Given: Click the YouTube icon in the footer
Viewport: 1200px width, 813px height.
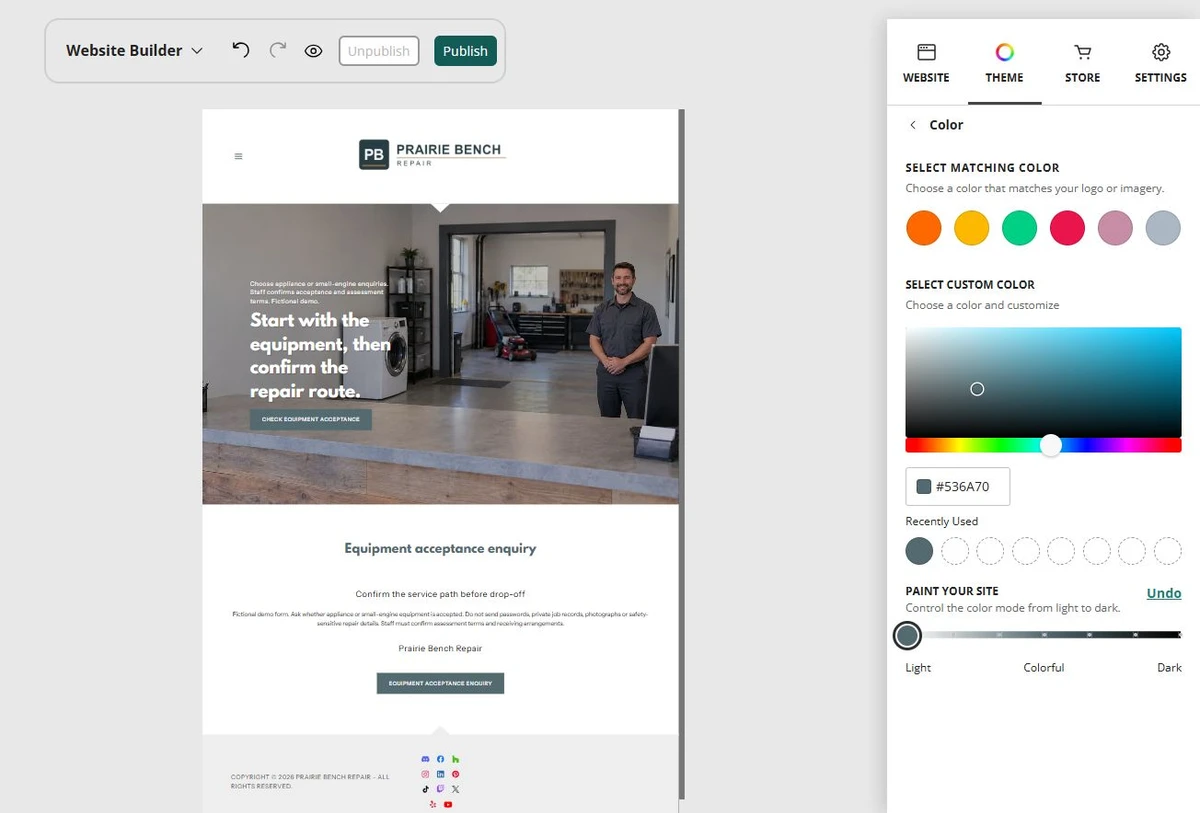Looking at the screenshot, I should point(448,804).
